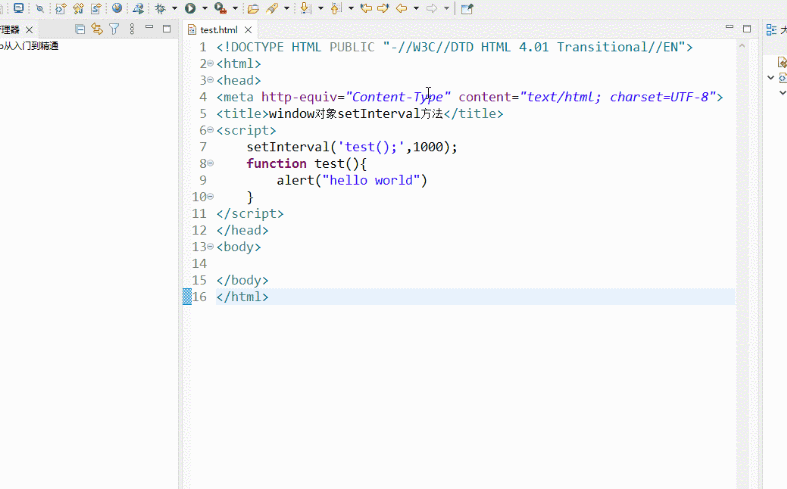787x489 pixels.
Task: Click the Debug bug icon
Action: tap(160, 9)
